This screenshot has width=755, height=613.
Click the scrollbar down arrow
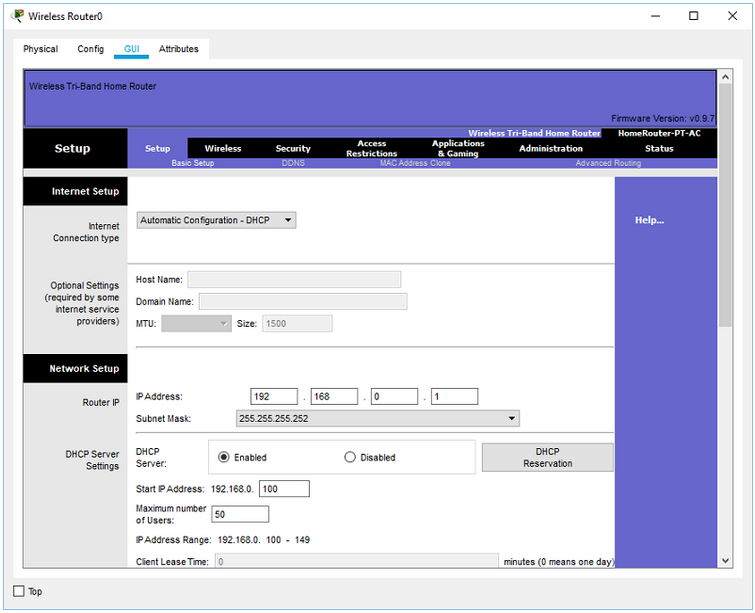725,561
